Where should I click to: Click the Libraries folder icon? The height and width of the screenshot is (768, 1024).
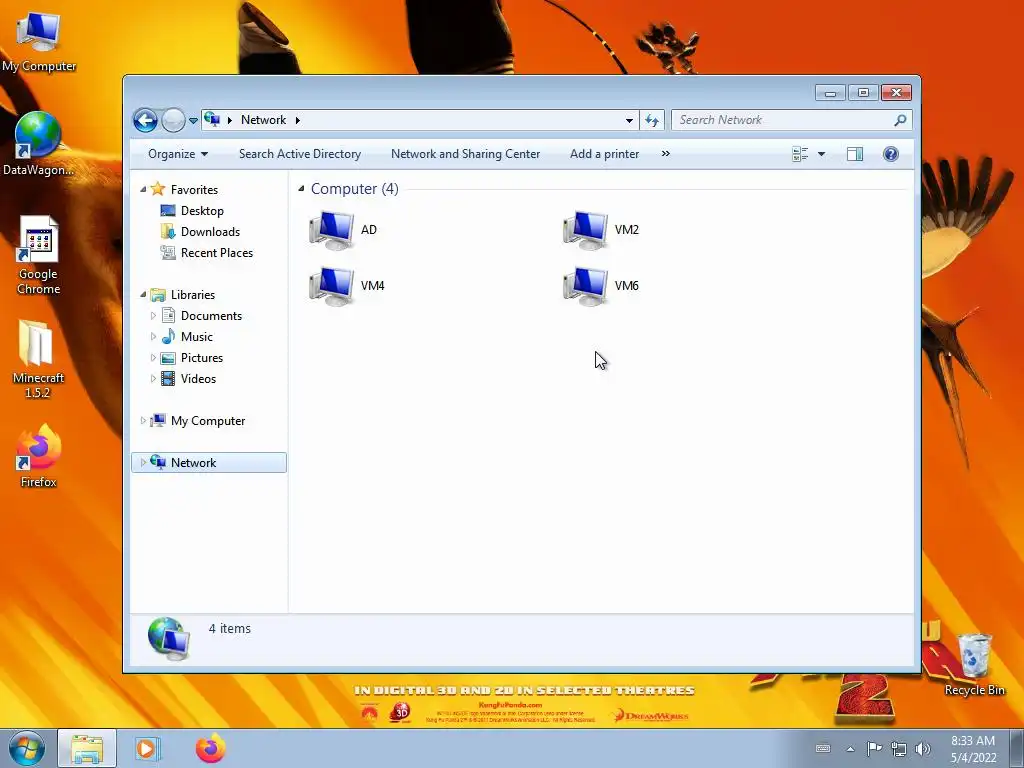[157, 295]
